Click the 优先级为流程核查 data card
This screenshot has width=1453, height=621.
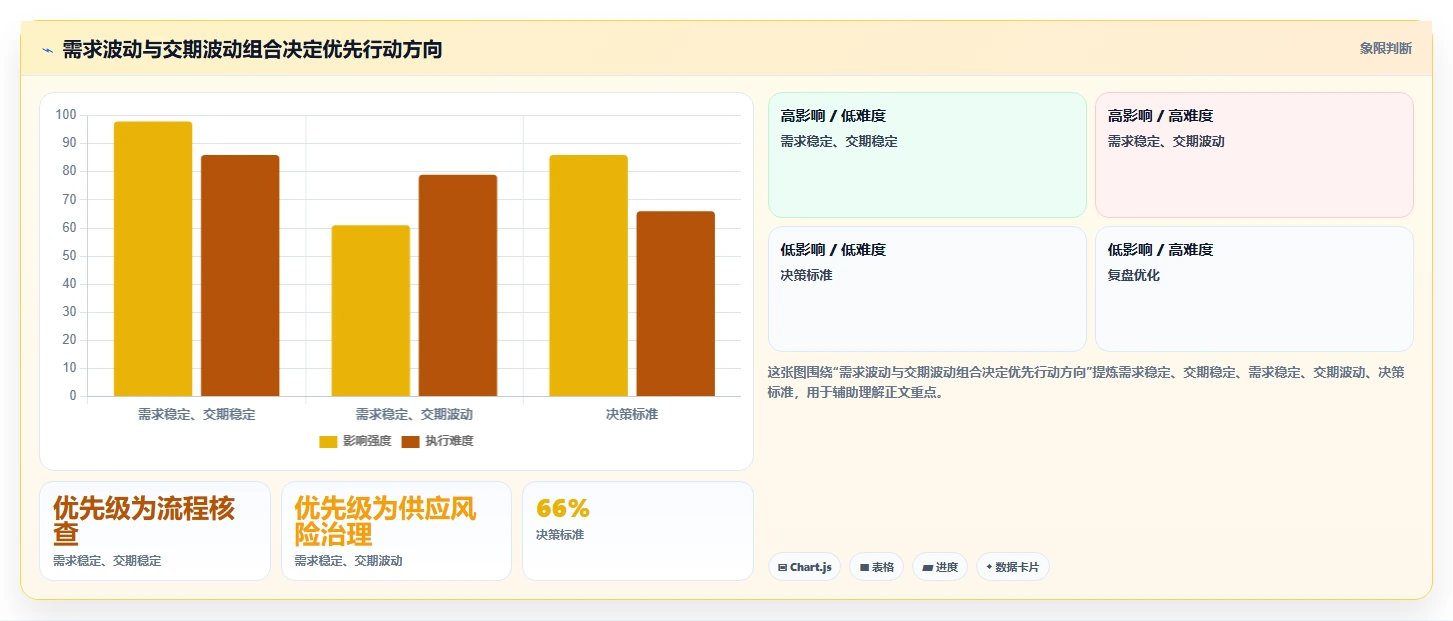pyautogui.click(x=155, y=531)
